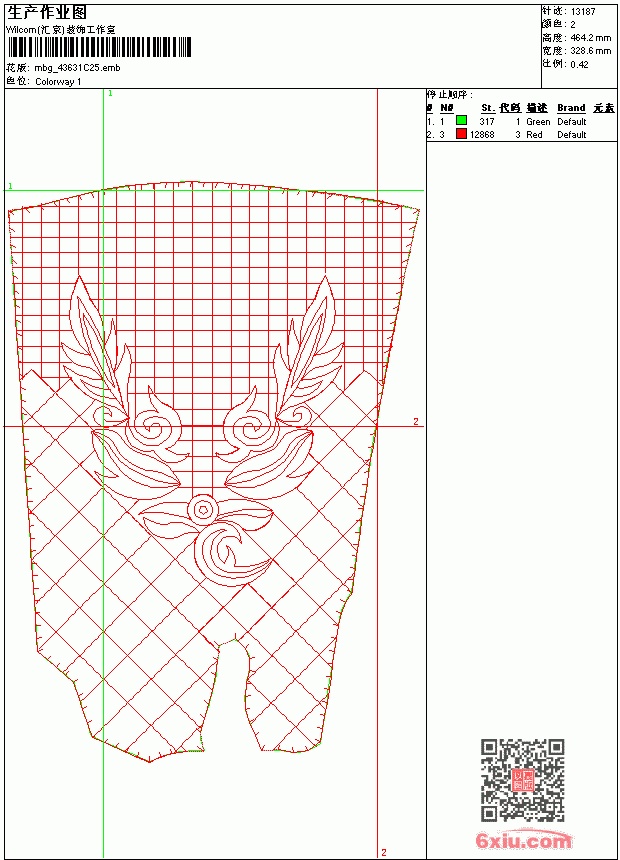Click the red color swatch in stop sequence

(461, 133)
